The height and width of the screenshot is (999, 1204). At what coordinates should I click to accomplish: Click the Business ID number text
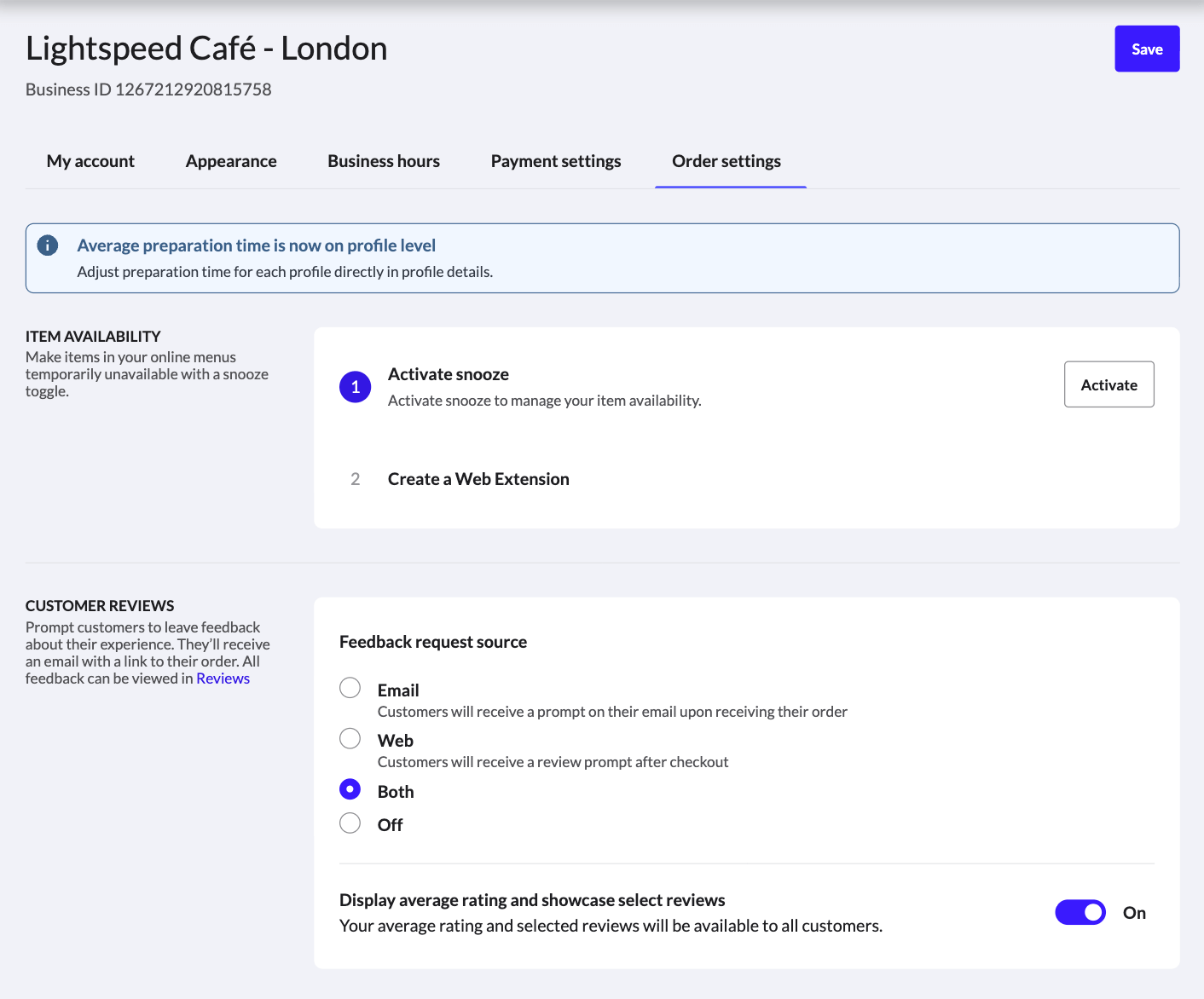tap(193, 90)
